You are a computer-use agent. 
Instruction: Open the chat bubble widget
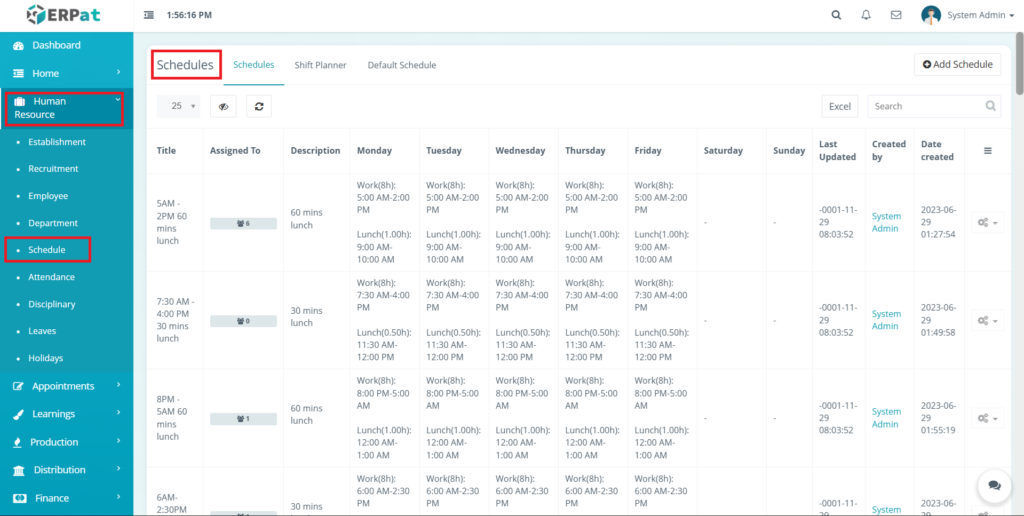point(994,485)
